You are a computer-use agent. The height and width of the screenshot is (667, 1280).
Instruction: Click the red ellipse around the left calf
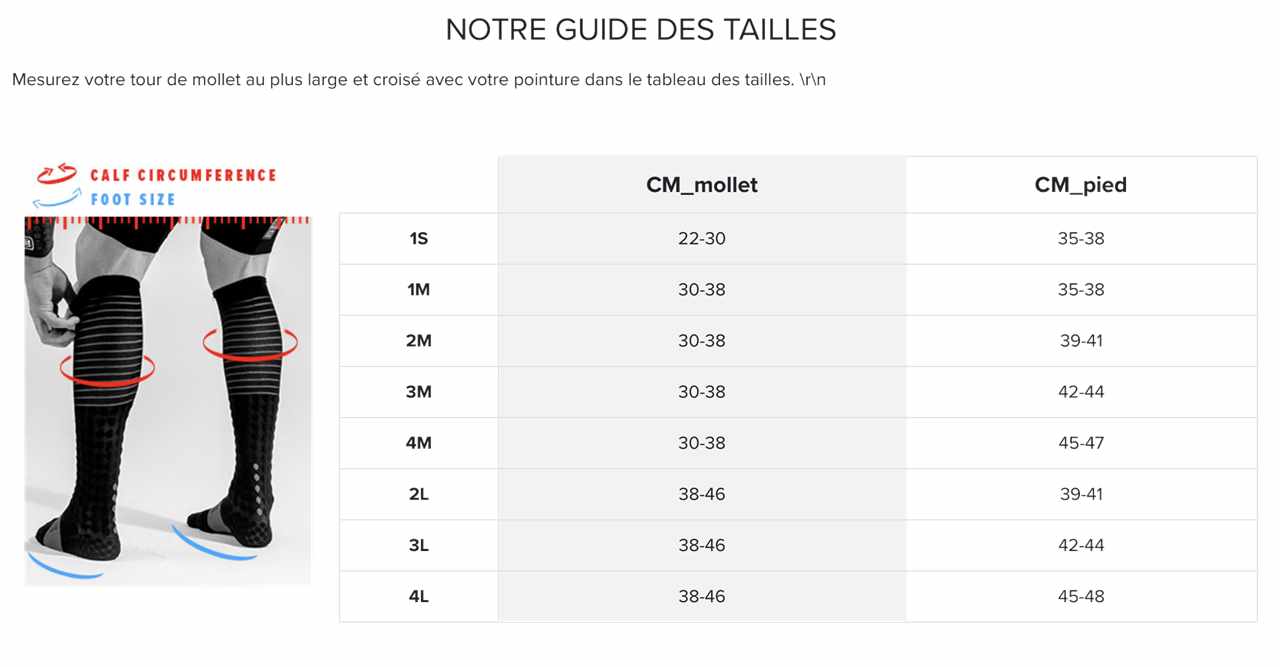pos(107,369)
